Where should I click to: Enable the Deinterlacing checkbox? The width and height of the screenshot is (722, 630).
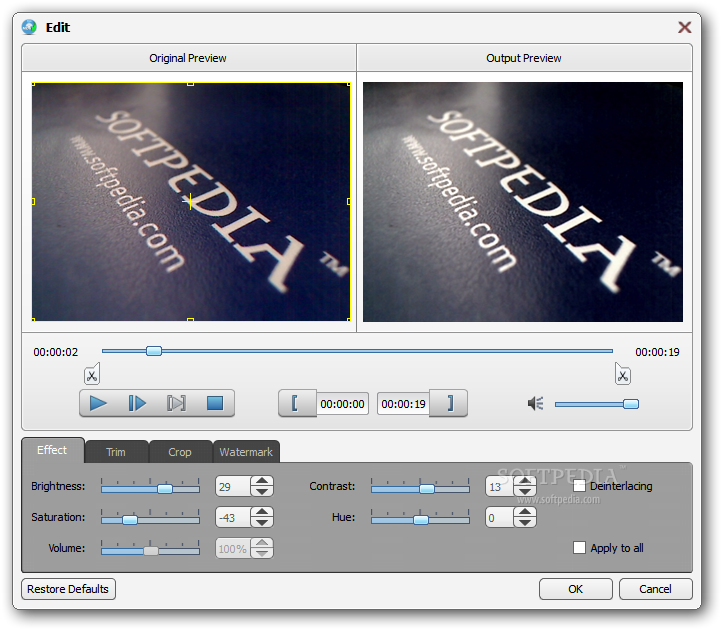(x=579, y=486)
